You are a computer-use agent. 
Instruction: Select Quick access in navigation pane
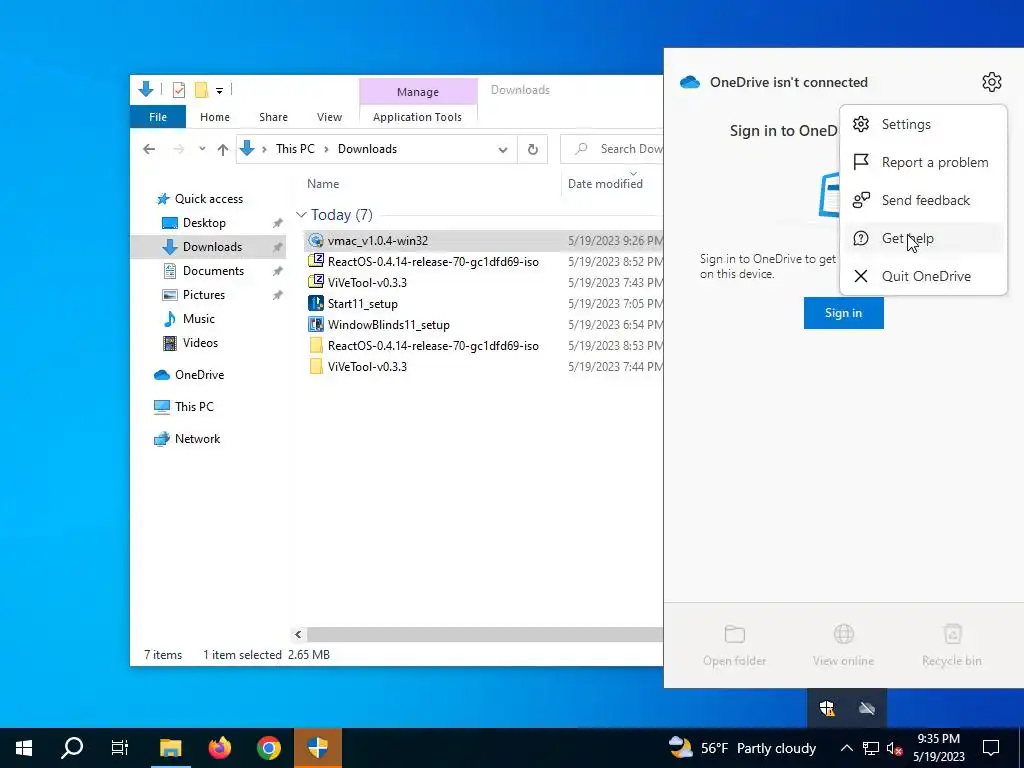[208, 199]
